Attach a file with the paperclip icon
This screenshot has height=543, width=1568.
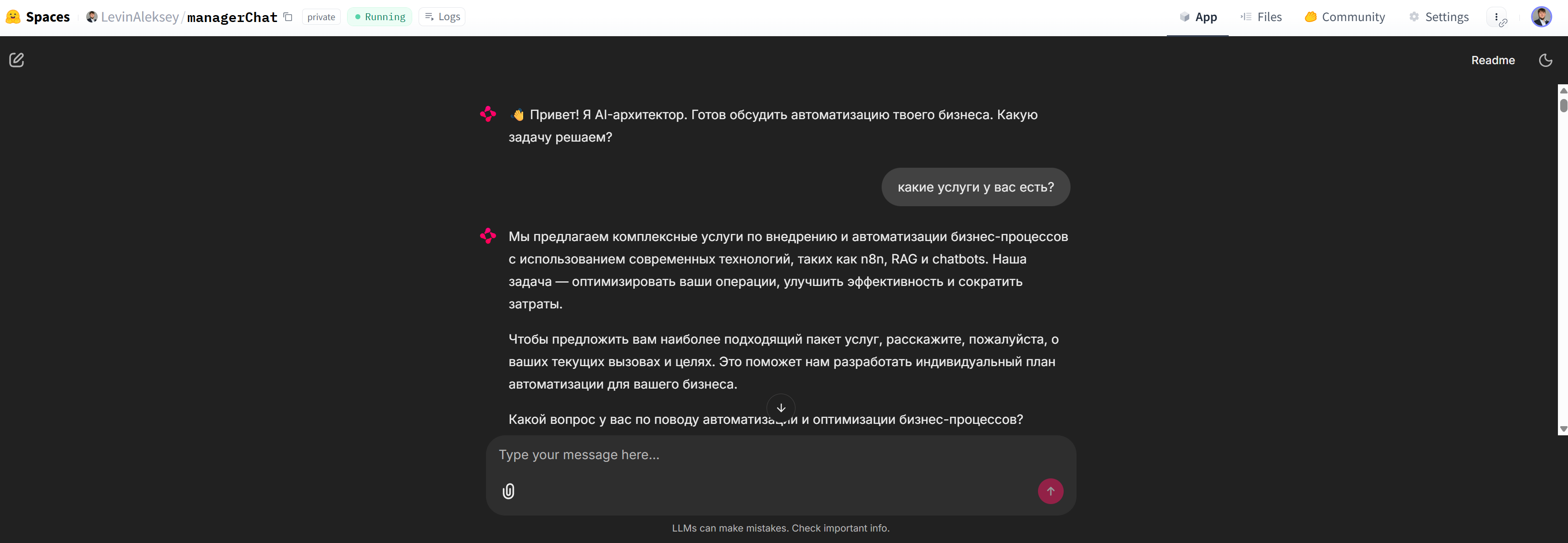coord(508,491)
